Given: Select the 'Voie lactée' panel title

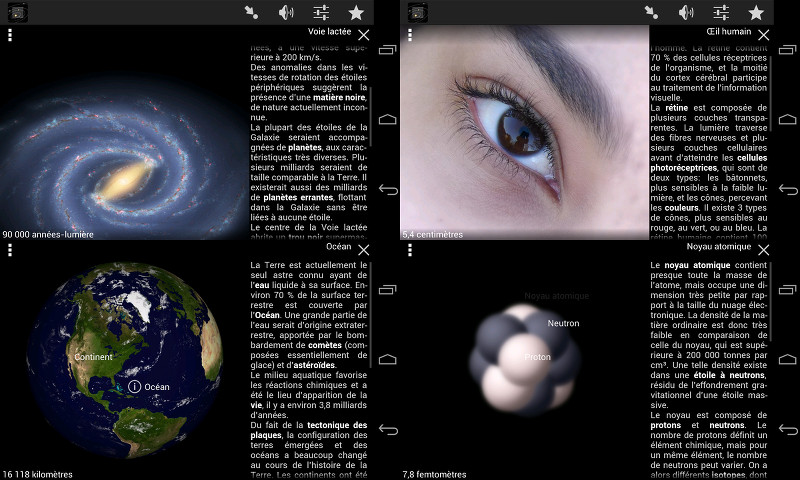Looking at the screenshot, I should click(x=329, y=32).
